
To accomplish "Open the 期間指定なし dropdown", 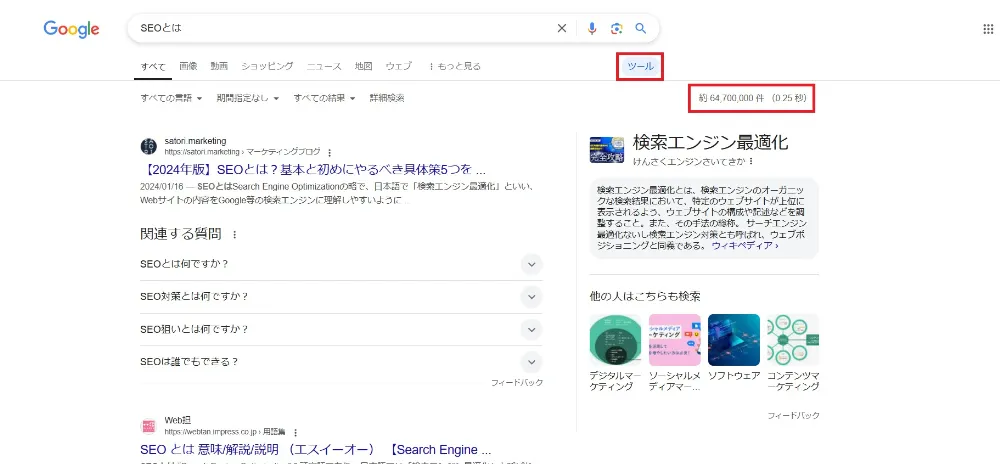I will (248, 98).
